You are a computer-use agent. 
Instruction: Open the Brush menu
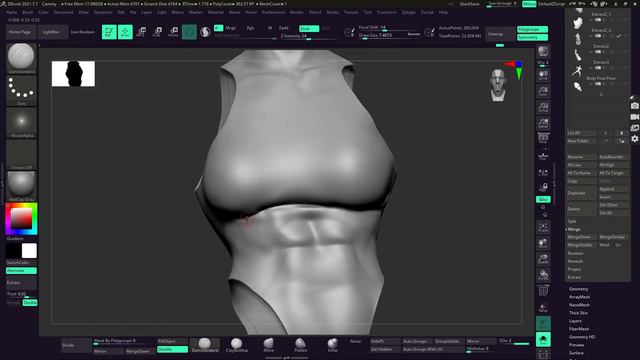(x=28, y=12)
